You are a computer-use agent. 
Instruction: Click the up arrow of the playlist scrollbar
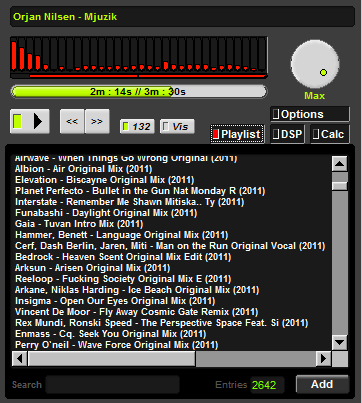click(340, 164)
